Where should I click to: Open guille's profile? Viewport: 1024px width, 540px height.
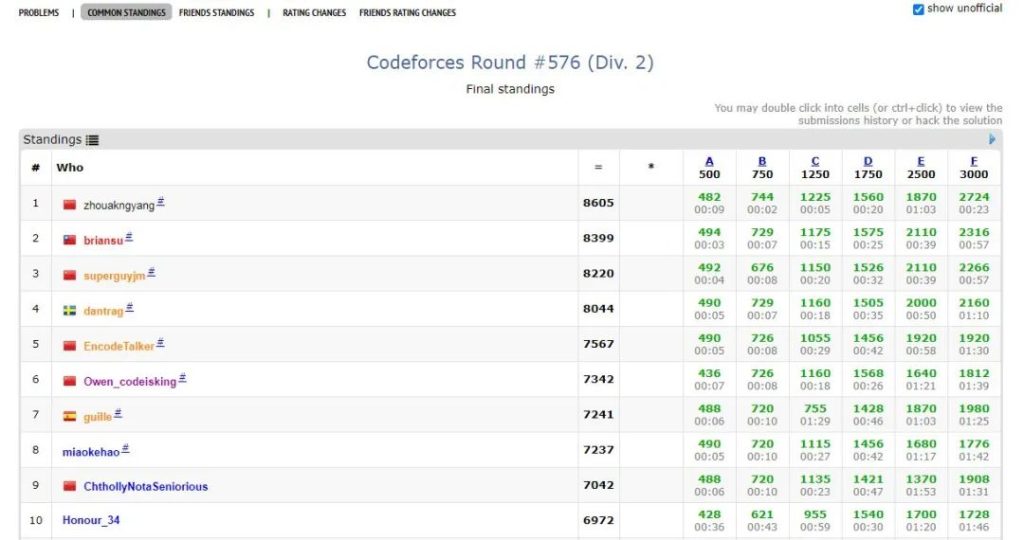tap(97, 417)
